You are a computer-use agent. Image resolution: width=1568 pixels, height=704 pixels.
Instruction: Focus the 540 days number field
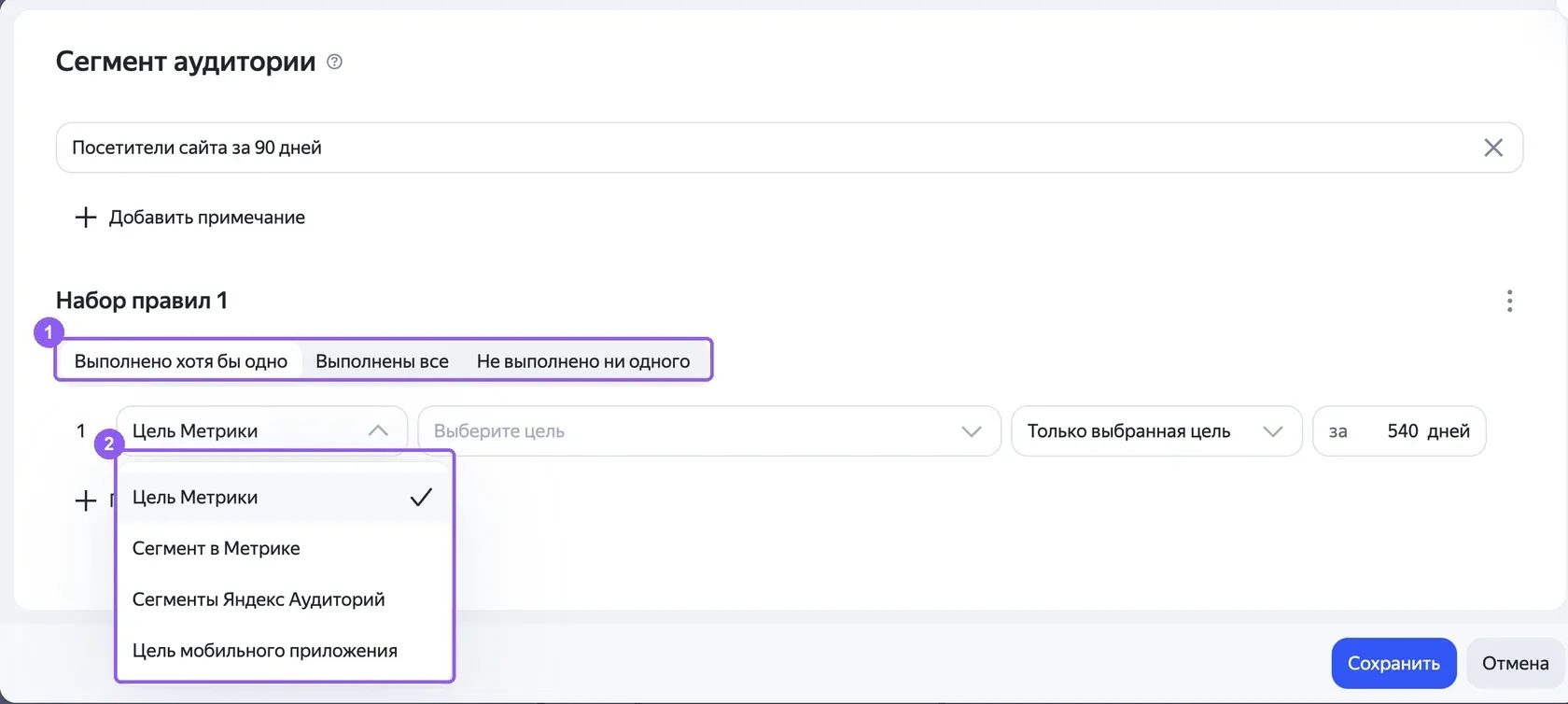(x=1402, y=431)
